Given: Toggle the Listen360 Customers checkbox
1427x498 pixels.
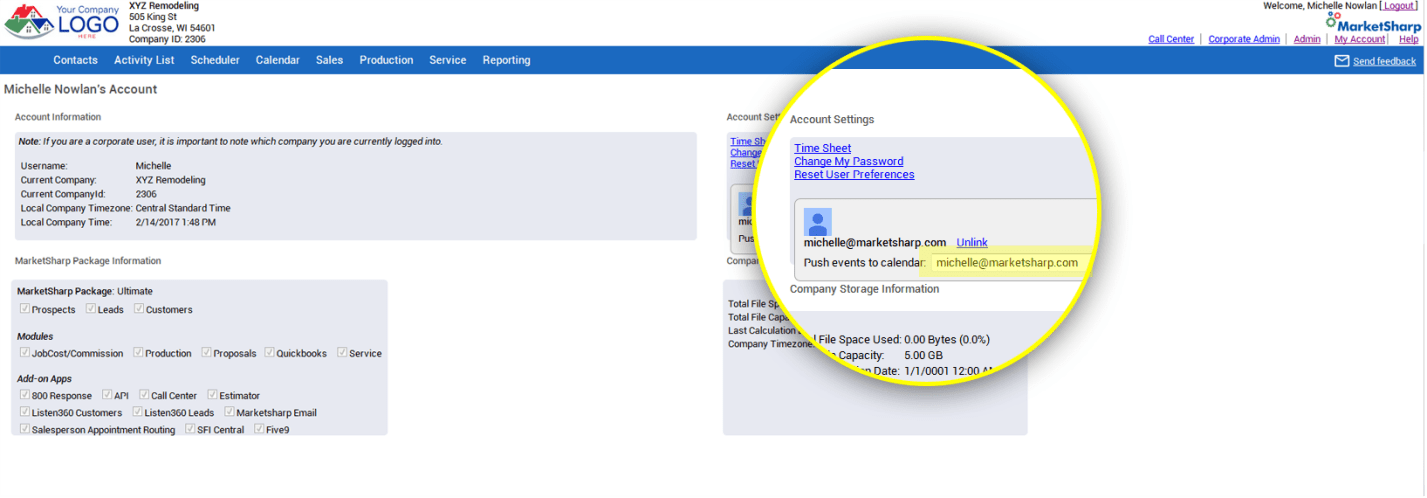Looking at the screenshot, I should point(24,411).
